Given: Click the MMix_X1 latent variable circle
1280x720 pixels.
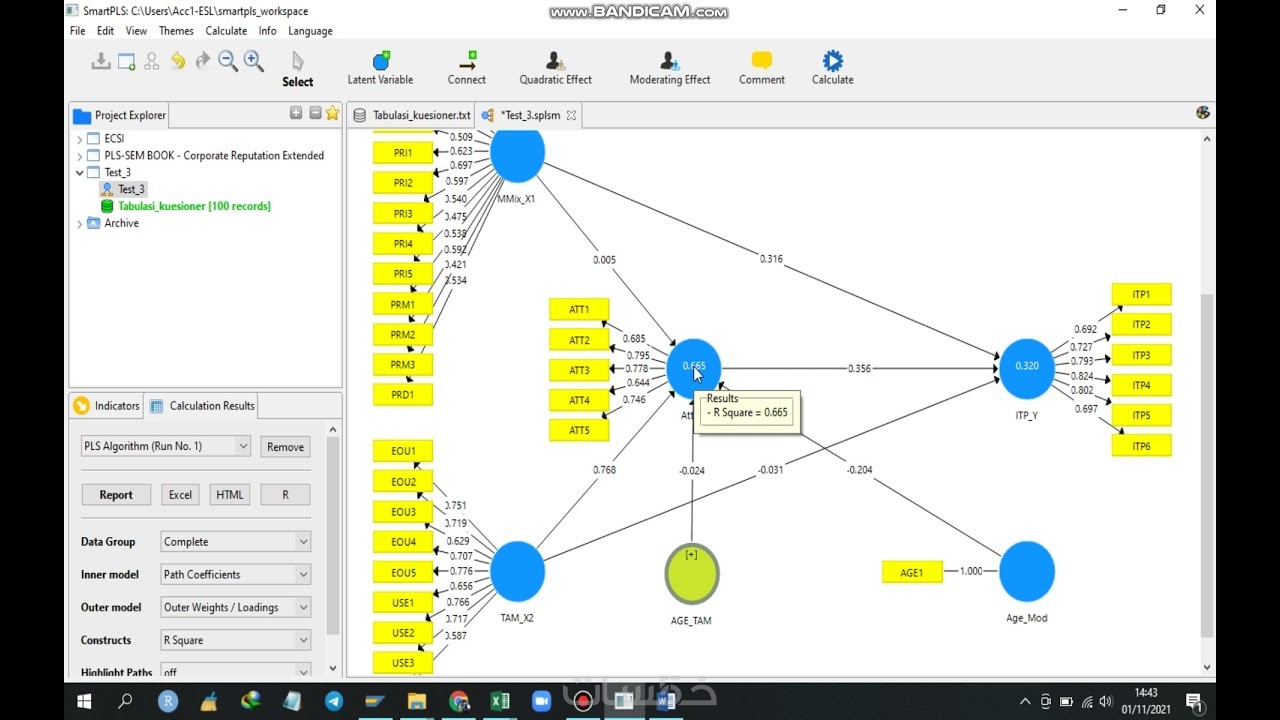Looking at the screenshot, I should click(517, 155).
